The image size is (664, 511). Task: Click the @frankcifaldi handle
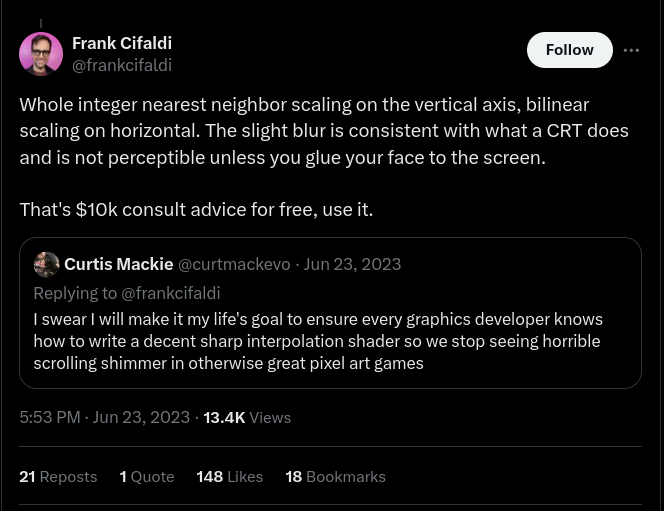(122, 65)
